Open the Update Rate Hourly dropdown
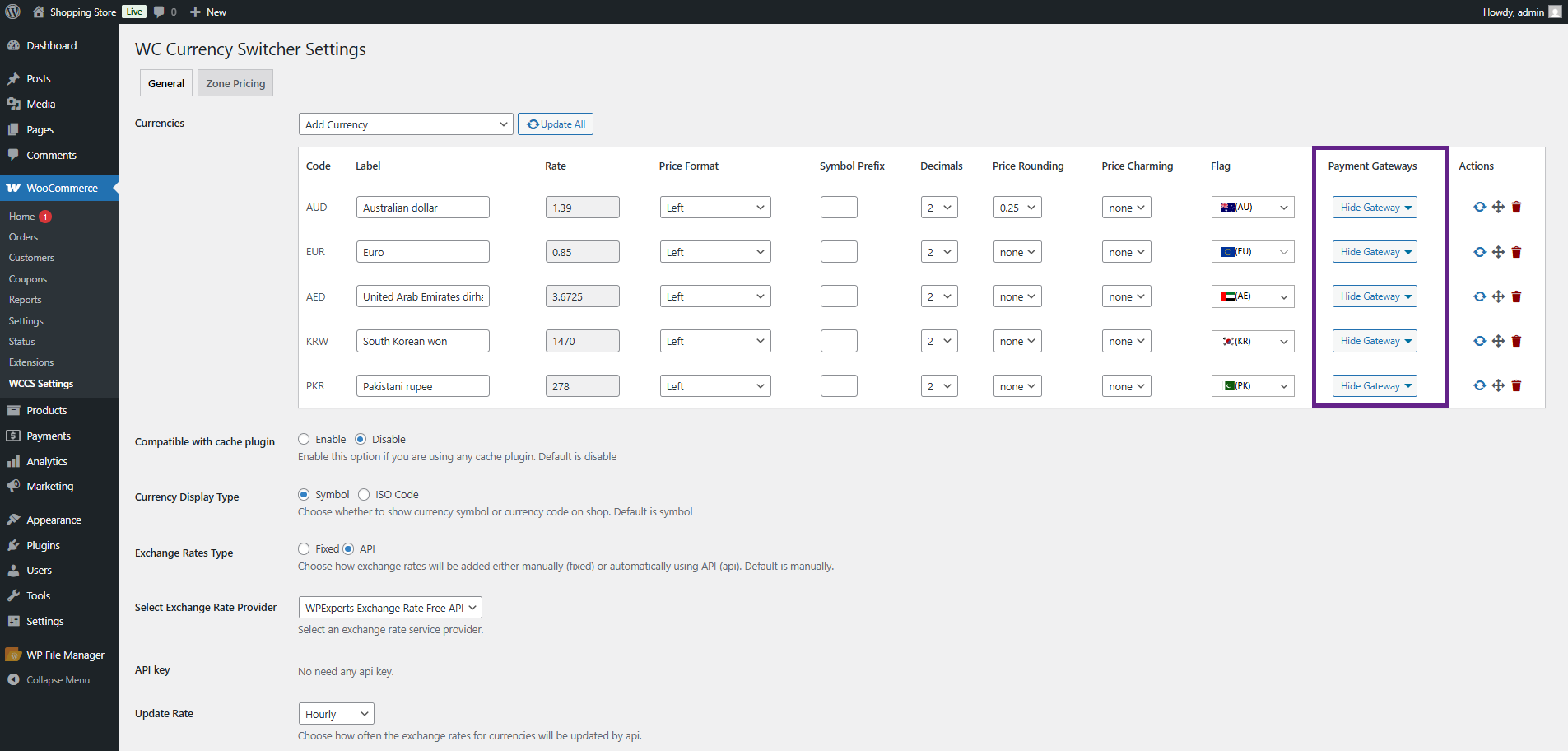This screenshot has height=751, width=1568. tap(337, 714)
